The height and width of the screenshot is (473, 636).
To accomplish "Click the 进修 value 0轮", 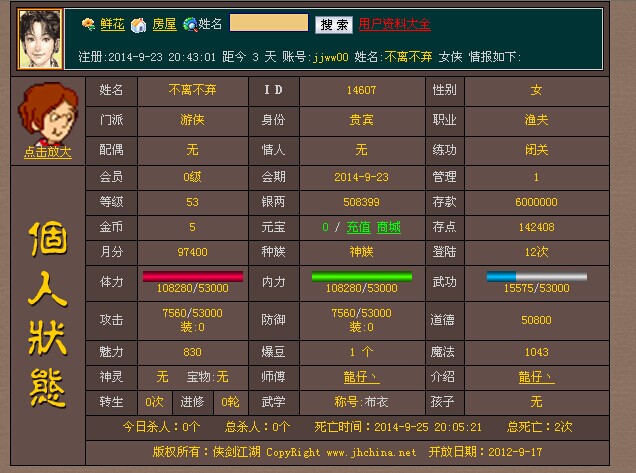I will coord(230,402).
